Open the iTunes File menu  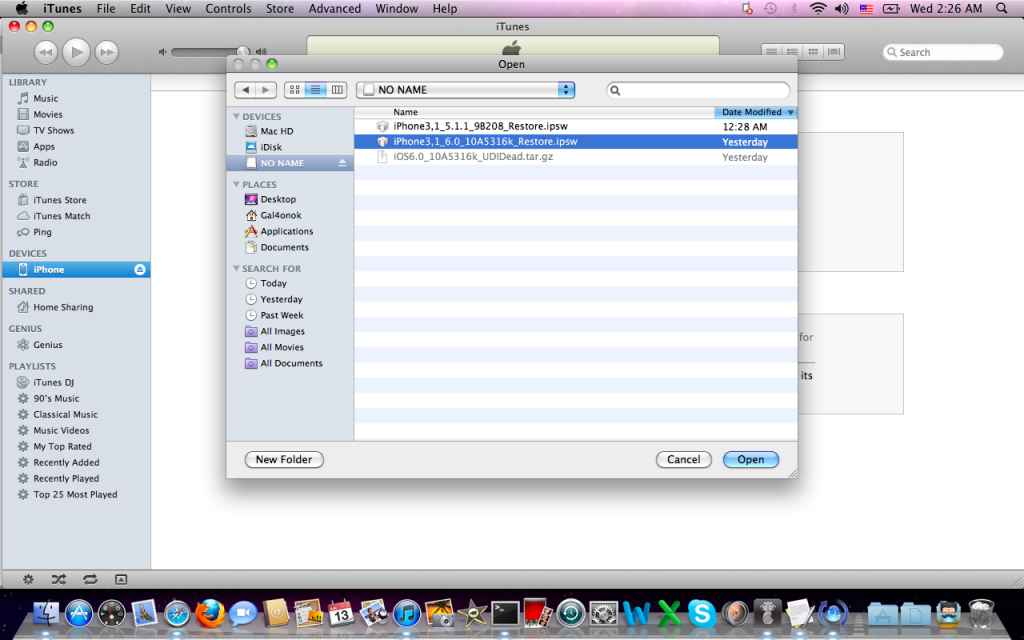[106, 8]
